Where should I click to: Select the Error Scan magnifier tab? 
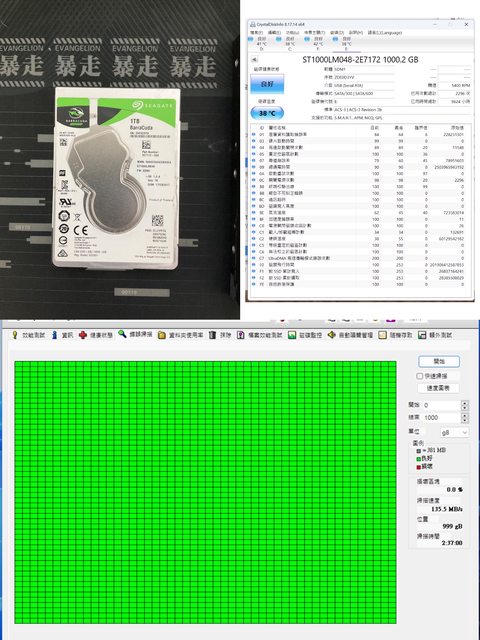click(x=136, y=334)
